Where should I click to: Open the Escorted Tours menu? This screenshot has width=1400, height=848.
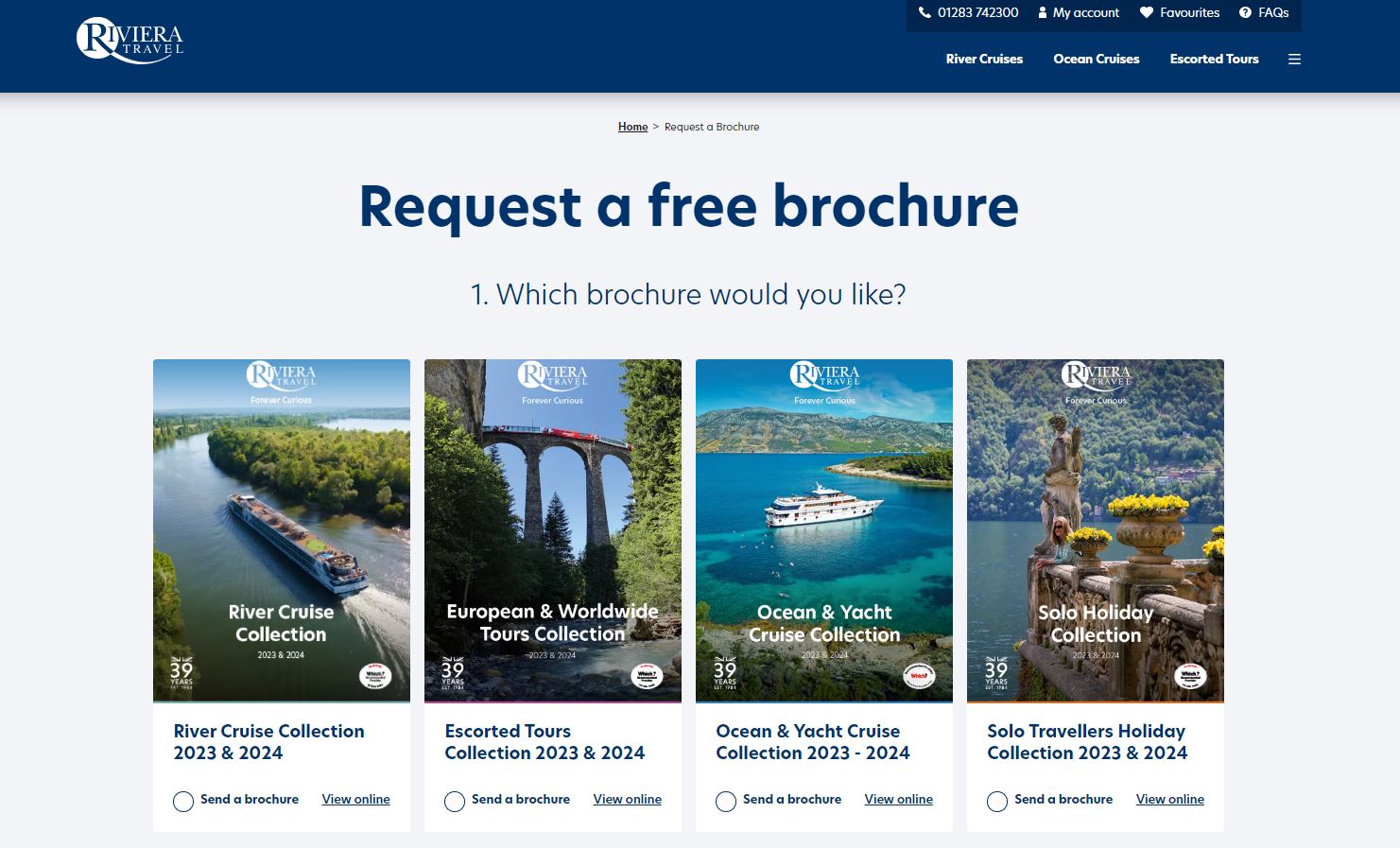coord(1214,59)
